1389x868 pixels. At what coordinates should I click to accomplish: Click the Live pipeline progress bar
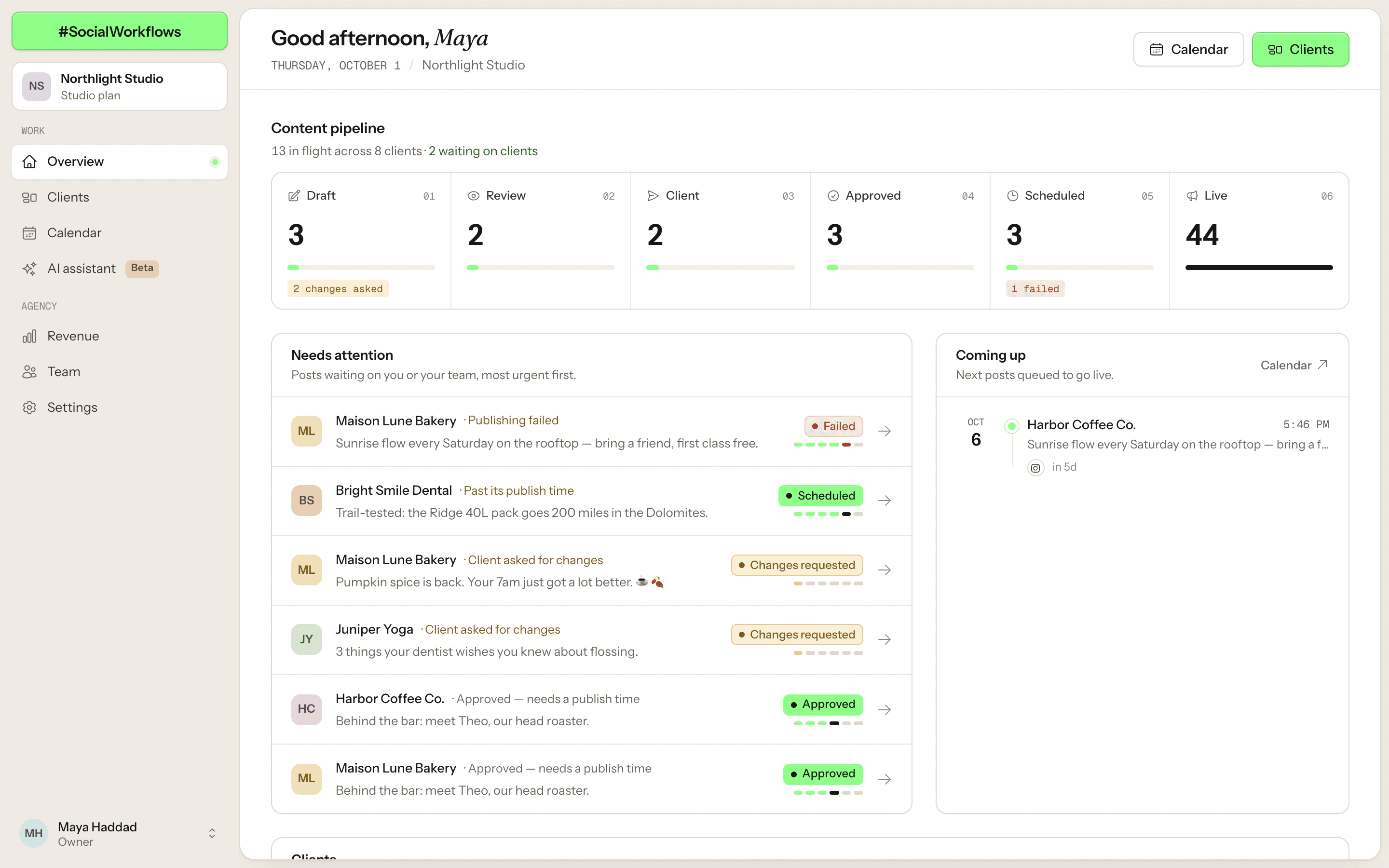click(1259, 268)
